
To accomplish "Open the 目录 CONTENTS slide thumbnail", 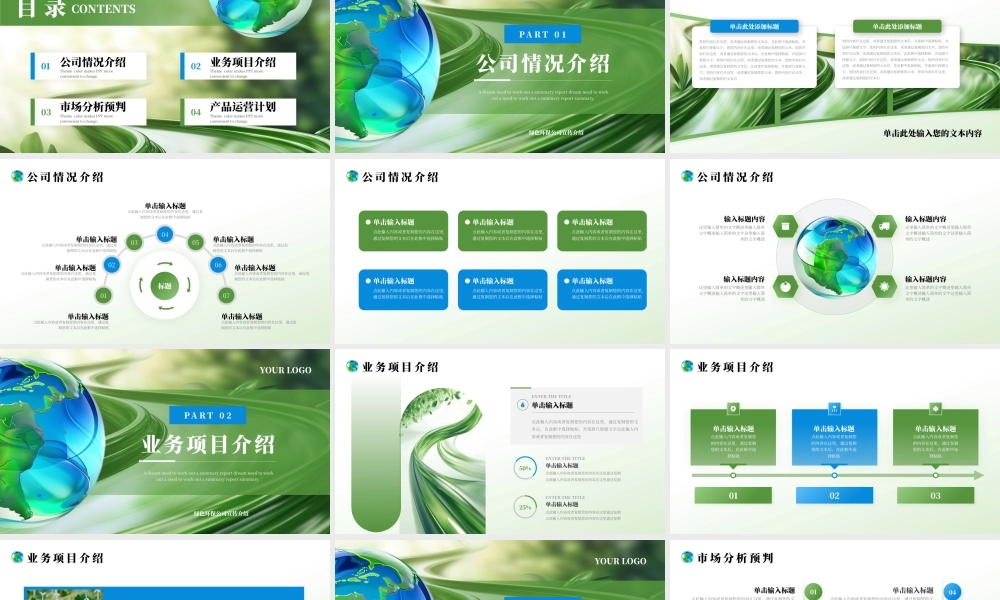I will 165,76.
